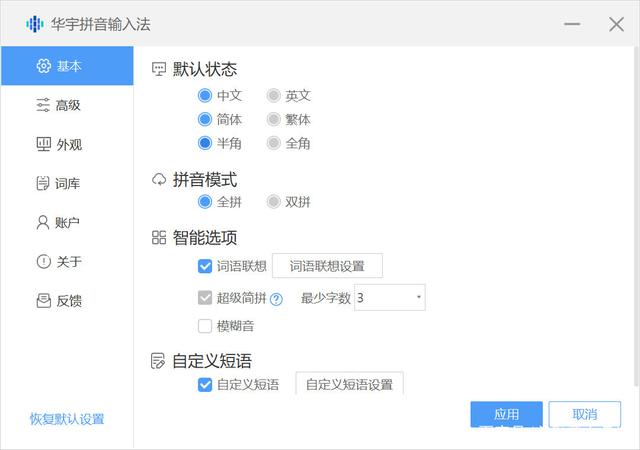Click the grid icon next to 智能选项

(x=159, y=237)
